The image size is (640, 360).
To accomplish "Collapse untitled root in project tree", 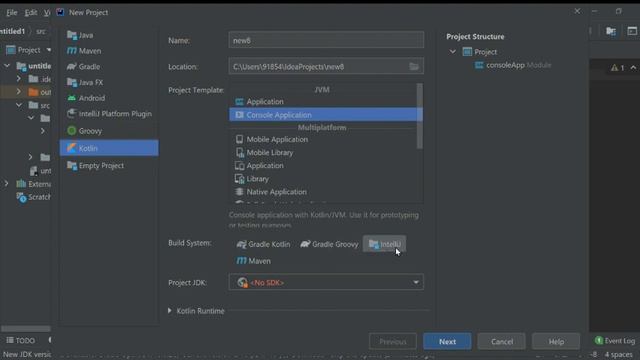I will pyautogui.click(x=7, y=66).
